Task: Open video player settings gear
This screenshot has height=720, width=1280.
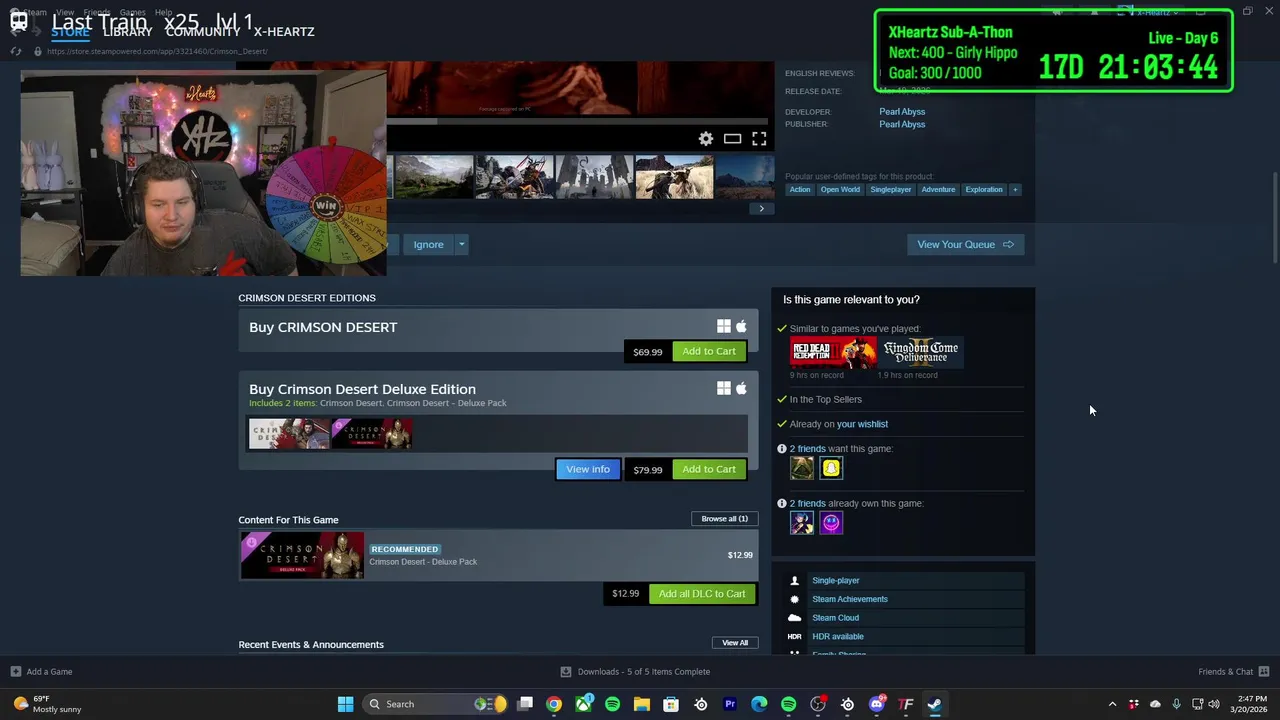Action: click(706, 139)
